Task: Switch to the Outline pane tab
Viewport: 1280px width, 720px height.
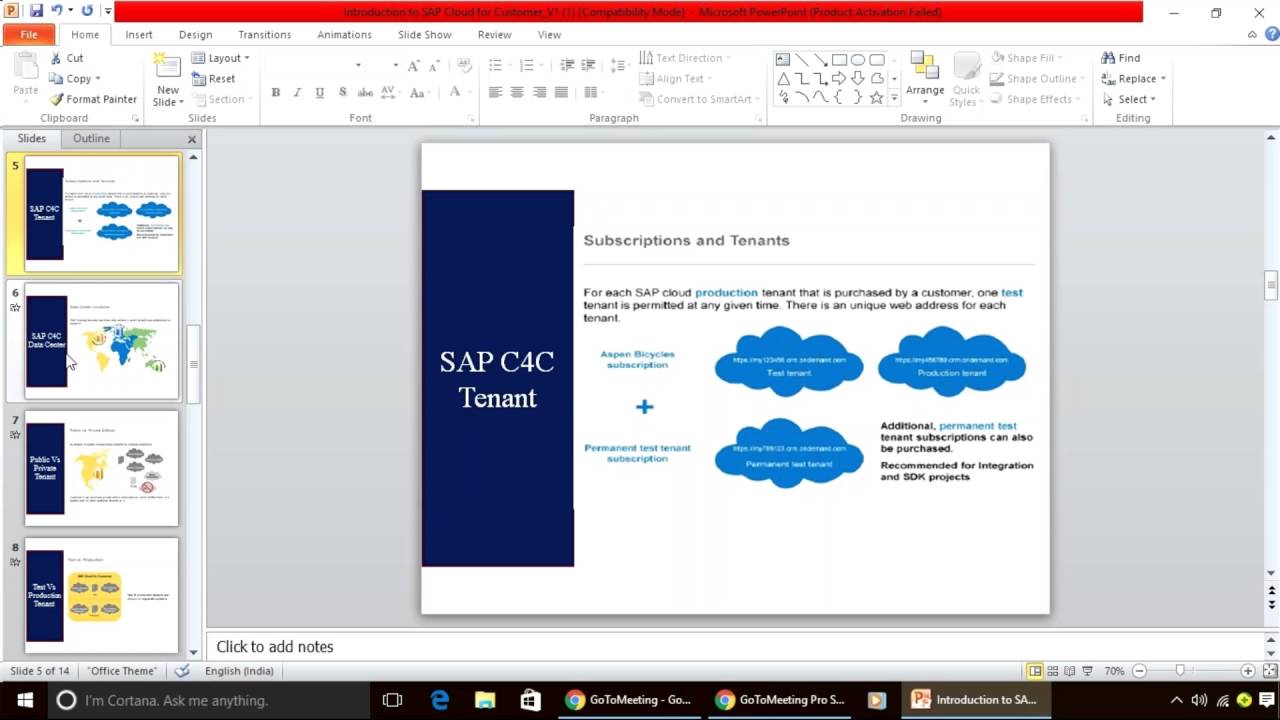Action: pos(91,139)
